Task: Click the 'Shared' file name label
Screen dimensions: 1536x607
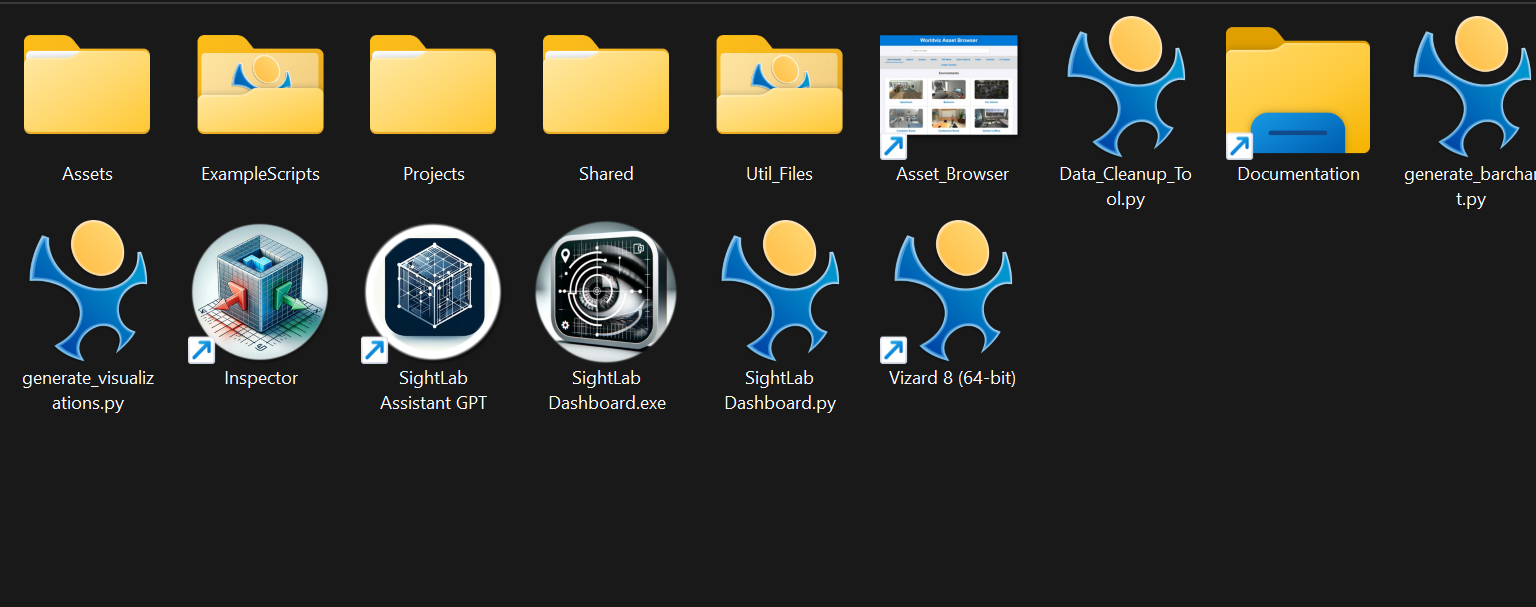Action: 606,174
